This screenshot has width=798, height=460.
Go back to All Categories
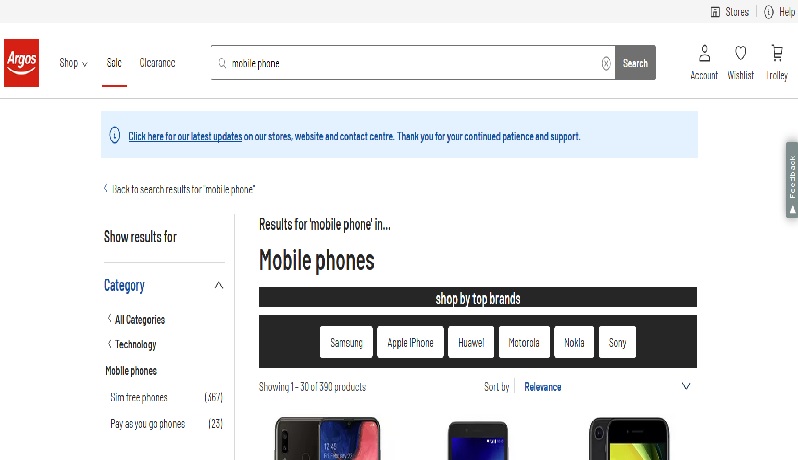point(136,320)
